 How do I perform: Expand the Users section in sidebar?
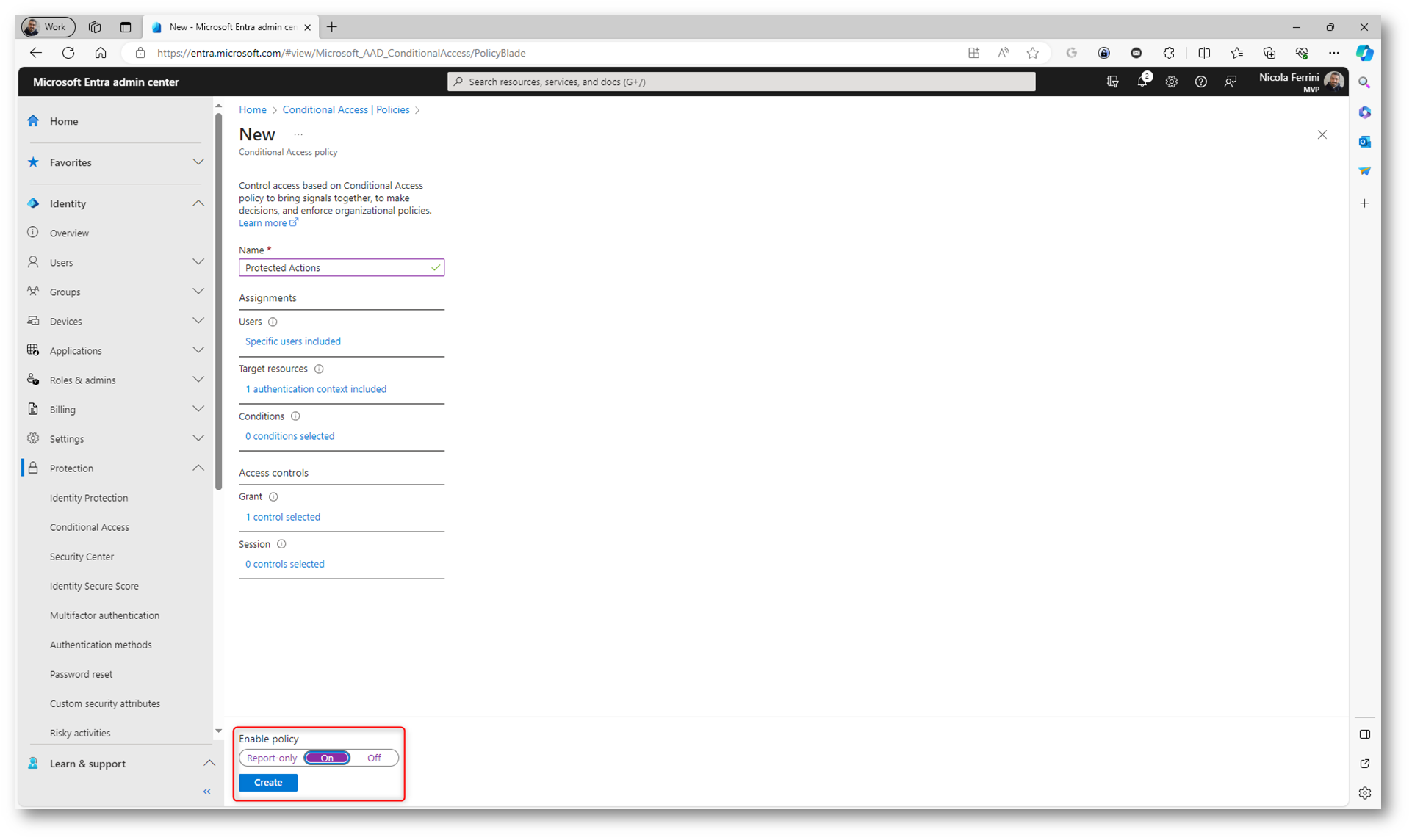pyautogui.click(x=198, y=262)
